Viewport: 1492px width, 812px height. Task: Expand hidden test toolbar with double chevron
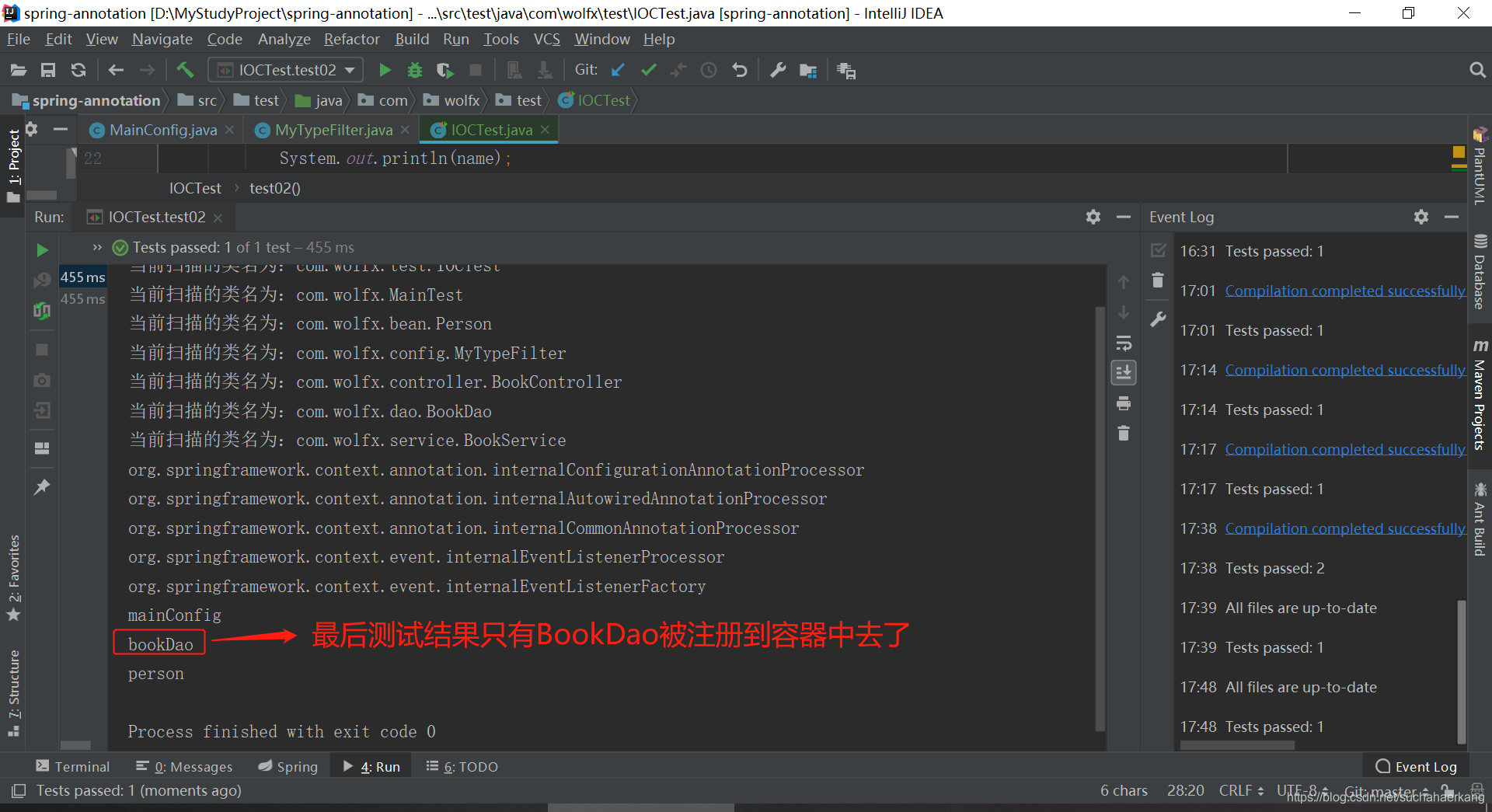(x=97, y=247)
